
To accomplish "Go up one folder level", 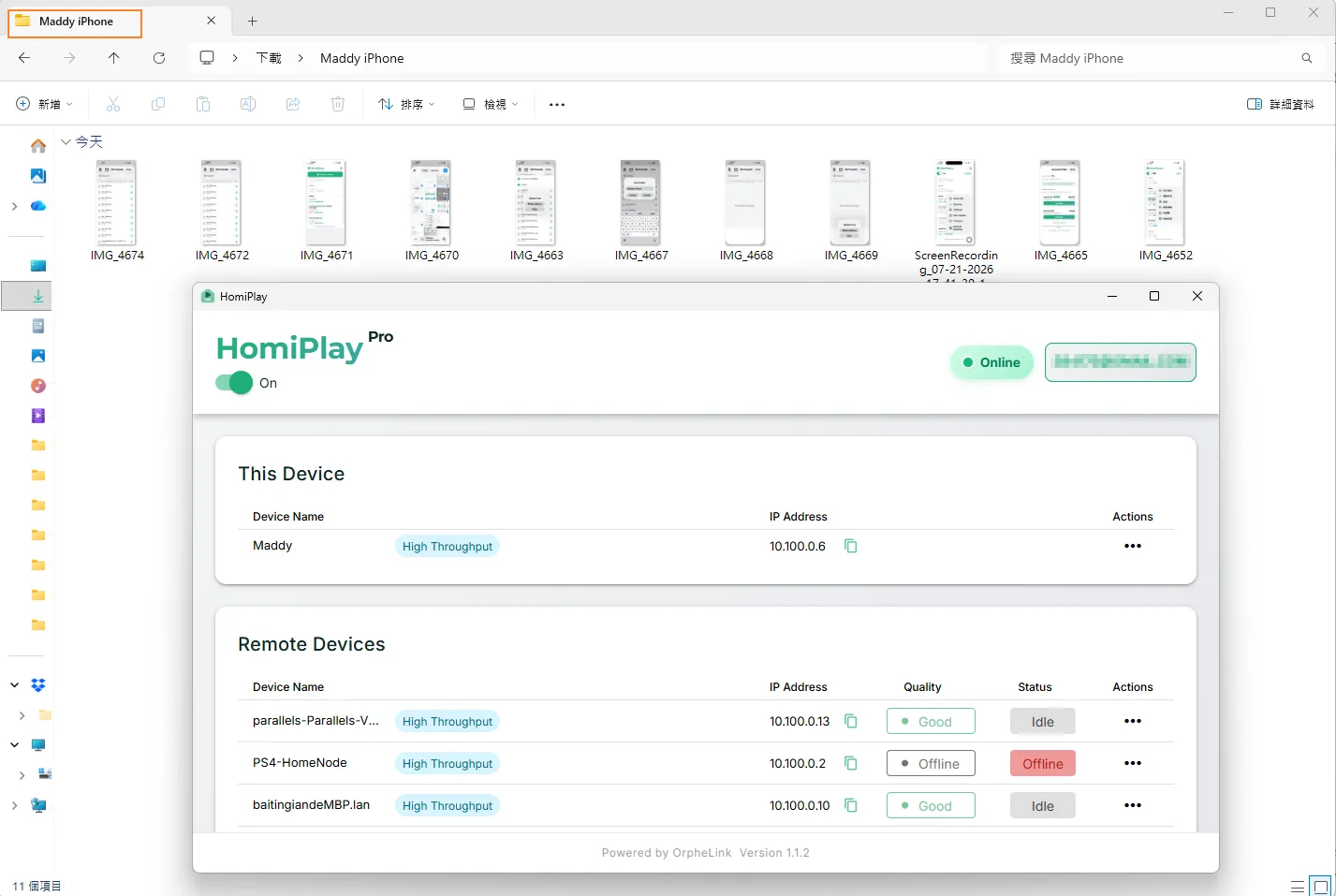I will tap(114, 58).
